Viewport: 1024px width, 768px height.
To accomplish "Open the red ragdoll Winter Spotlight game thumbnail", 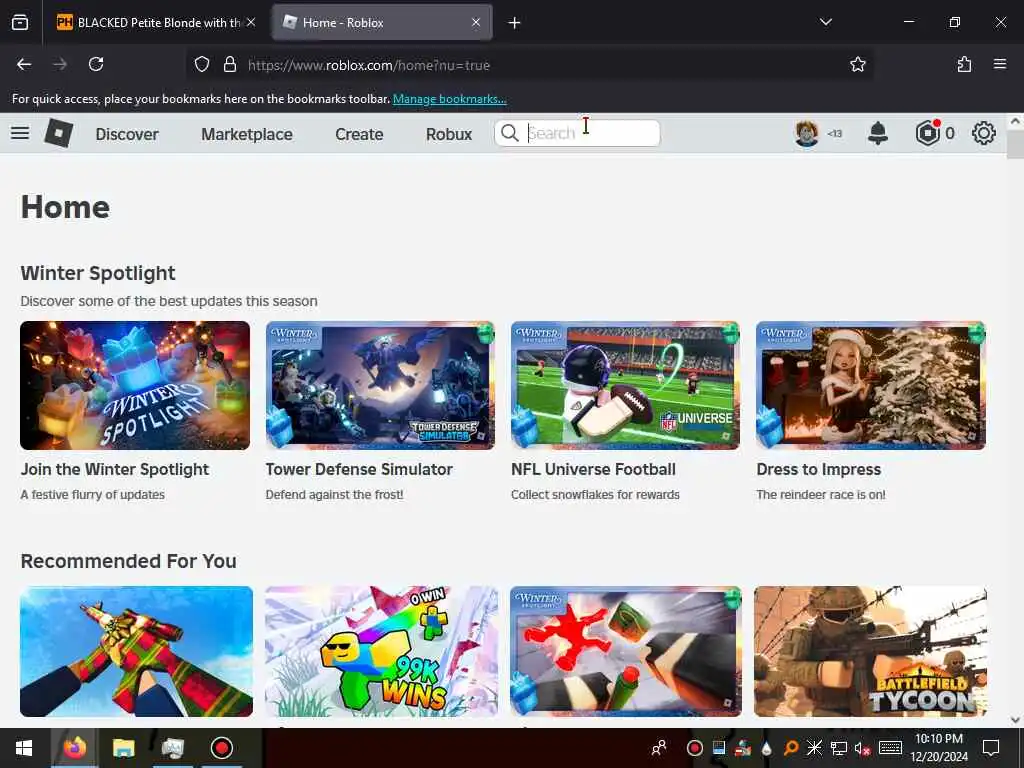I will [626, 651].
